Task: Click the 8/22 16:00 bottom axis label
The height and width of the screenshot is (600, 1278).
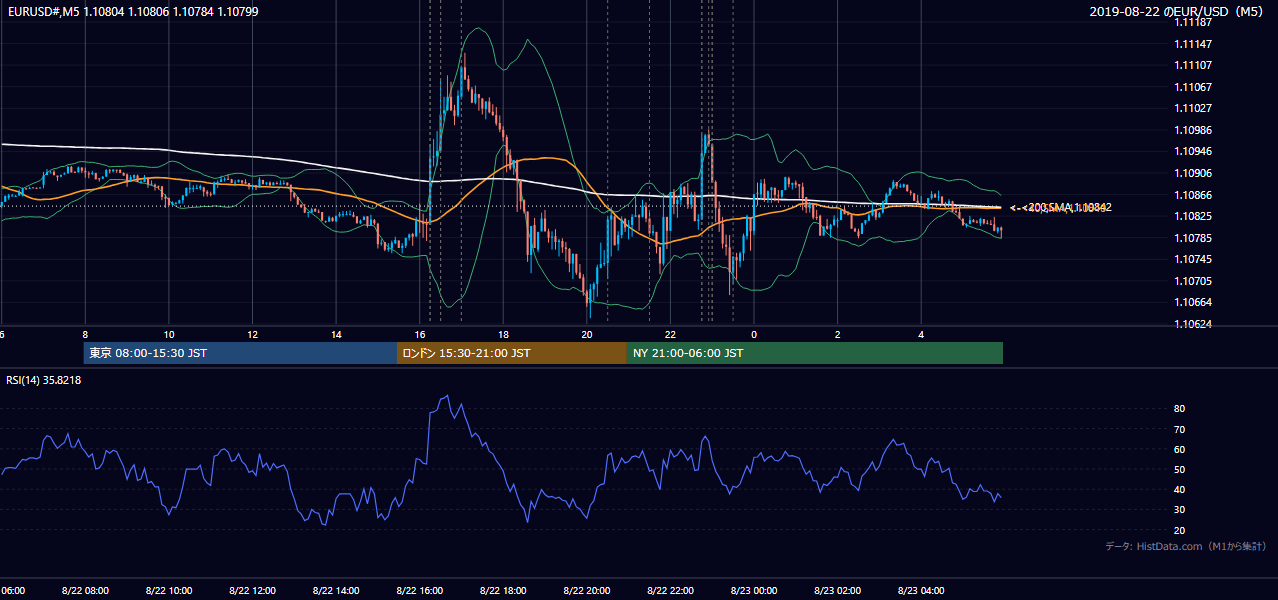Action: pos(420,590)
